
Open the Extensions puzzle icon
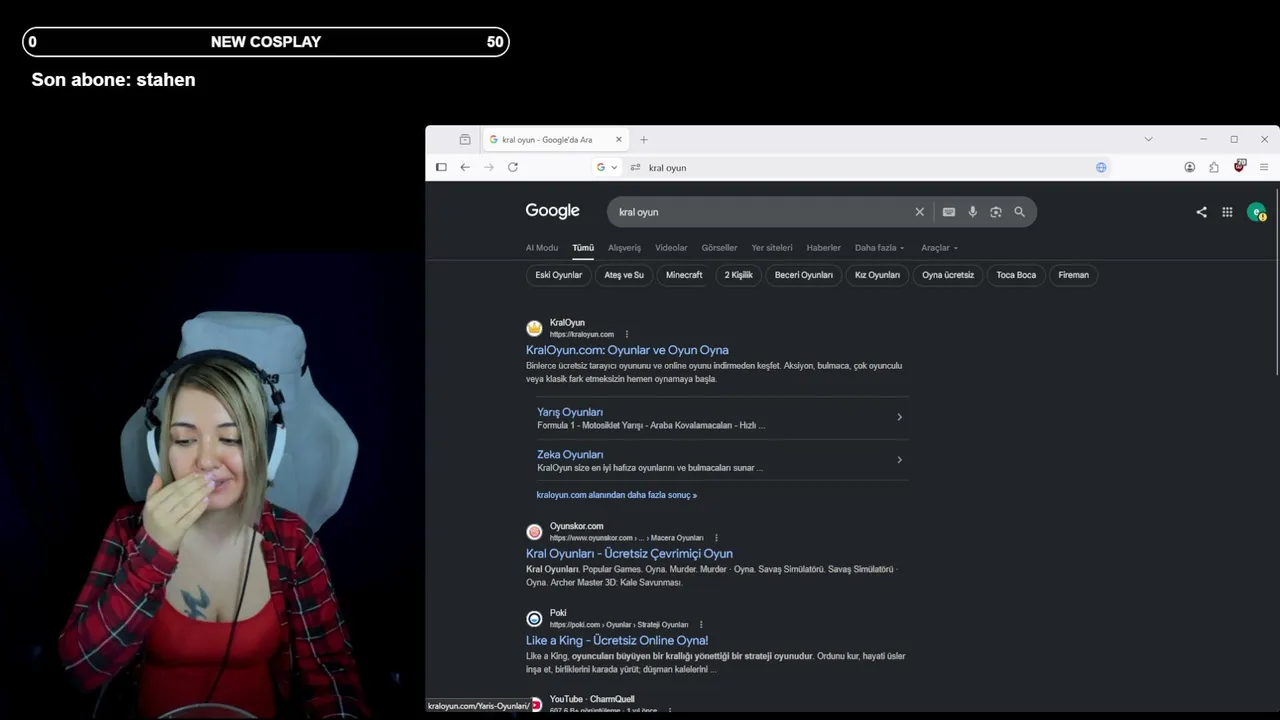[1214, 167]
